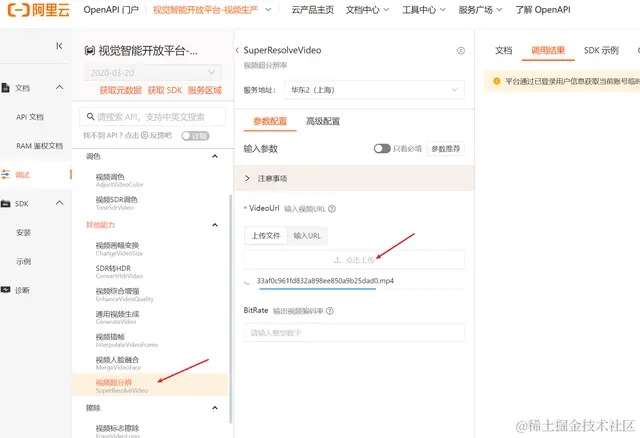Toggle the switch beside 找不到 API feedback
This screenshot has height=438, width=640.
196,136
